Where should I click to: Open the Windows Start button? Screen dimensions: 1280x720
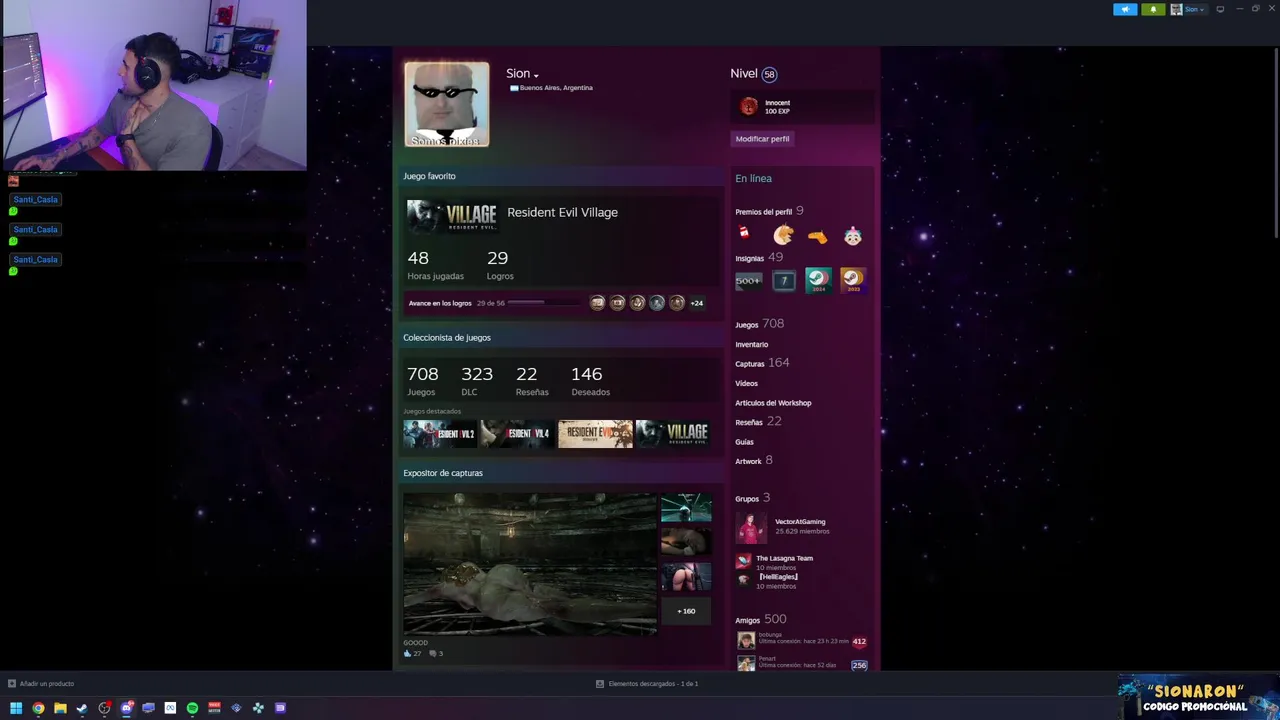click(x=16, y=708)
